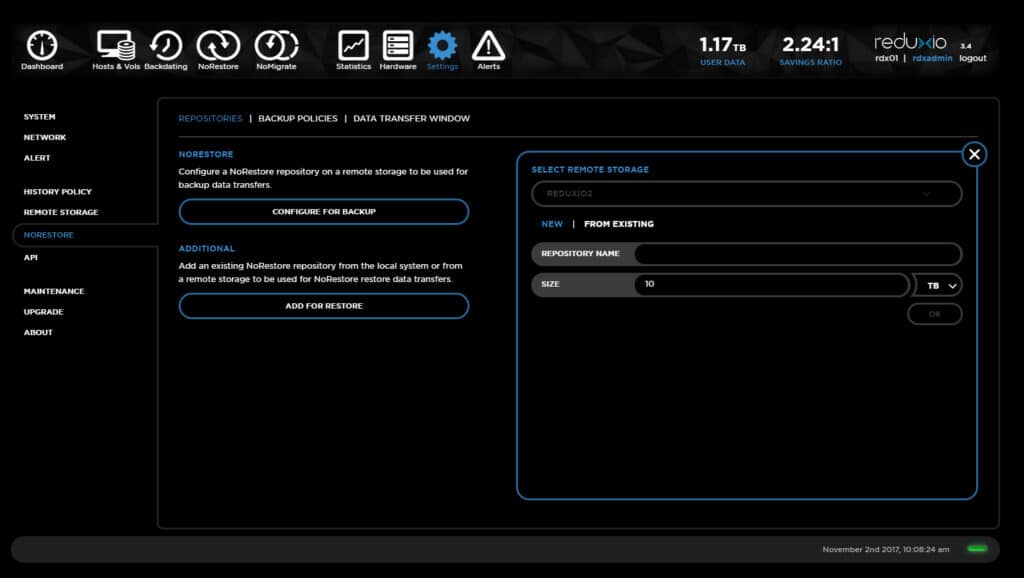Close the remote storage dialog
The width and height of the screenshot is (1024, 578).
974,155
